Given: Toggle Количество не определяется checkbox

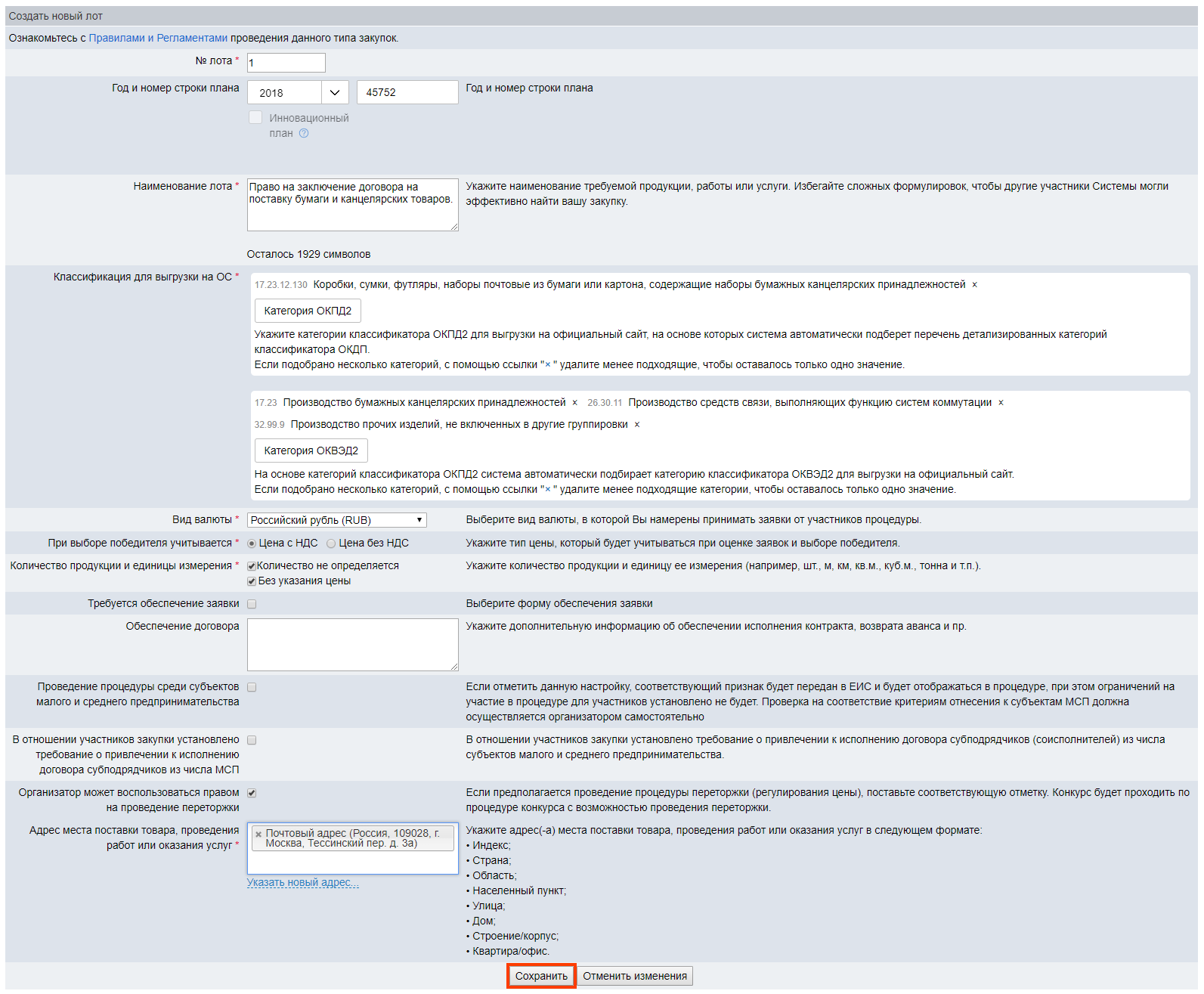Looking at the screenshot, I should pos(252,566).
